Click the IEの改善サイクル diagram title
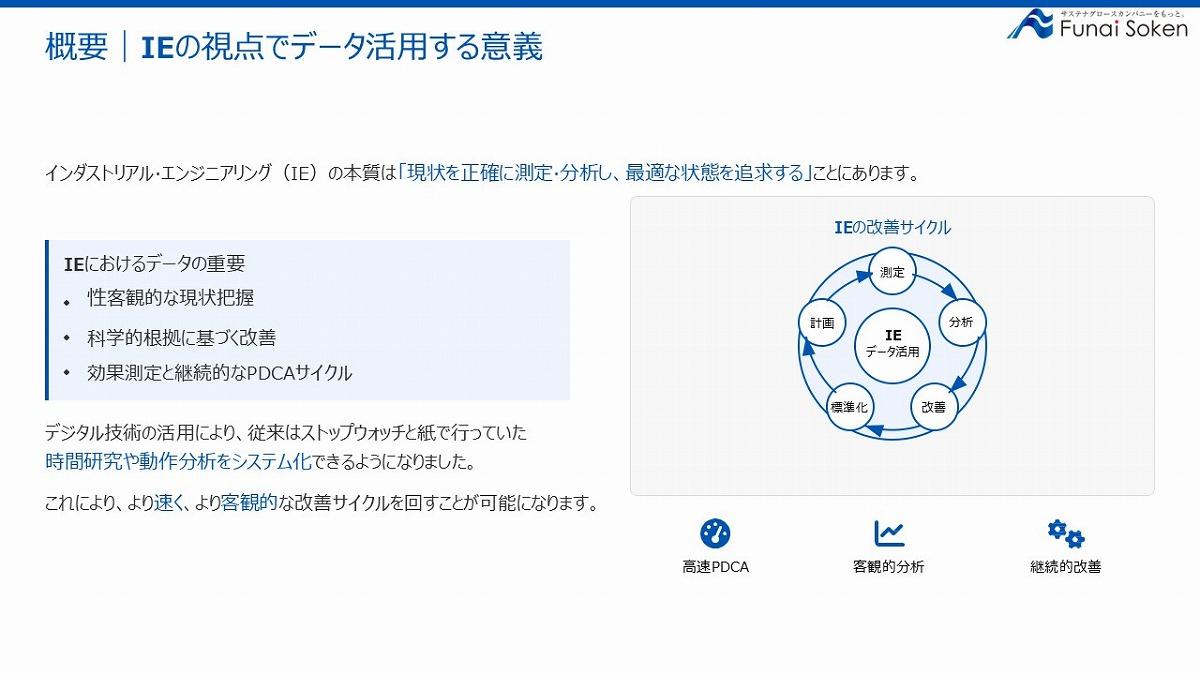 pyautogui.click(x=892, y=228)
